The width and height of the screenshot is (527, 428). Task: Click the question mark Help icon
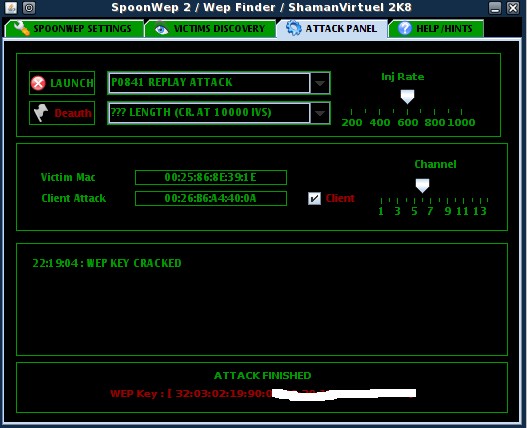(405, 28)
